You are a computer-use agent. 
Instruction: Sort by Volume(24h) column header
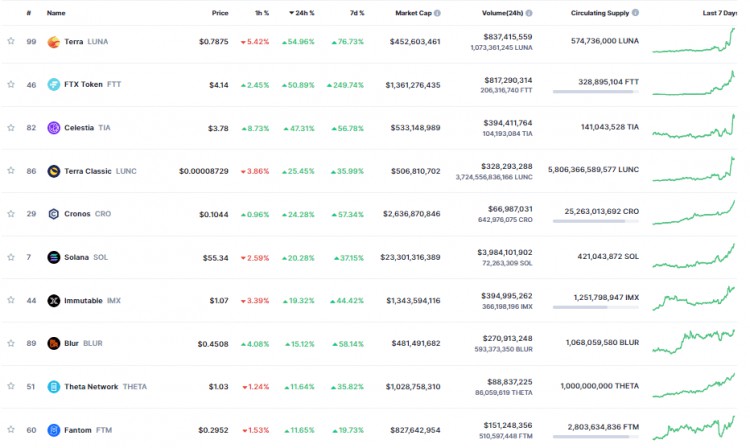click(x=502, y=13)
